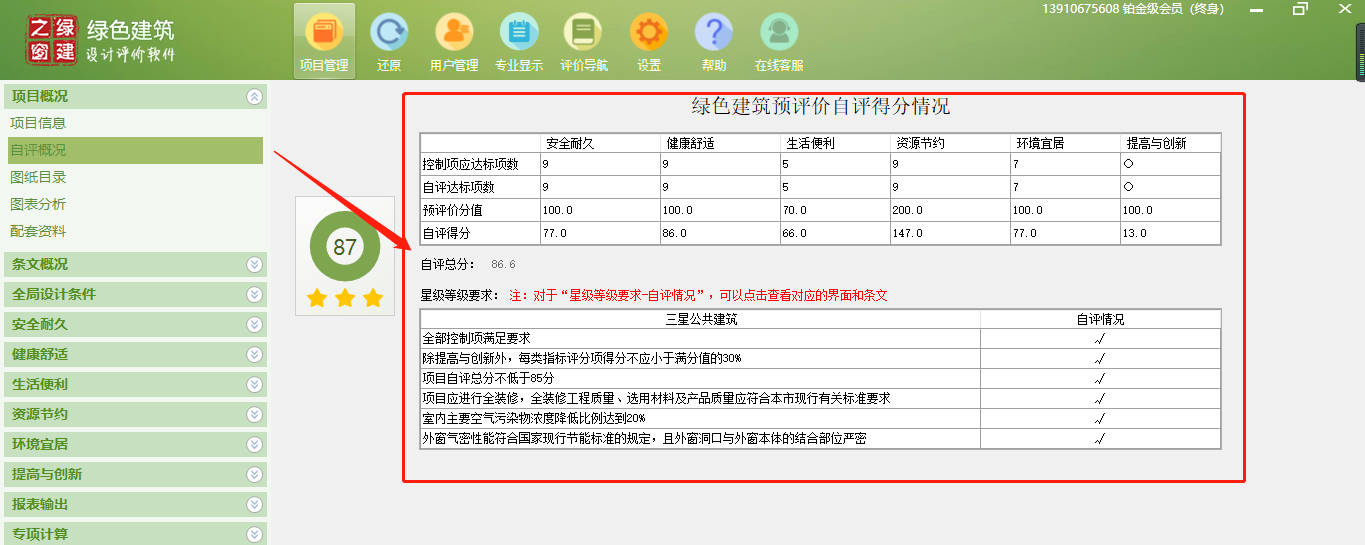Viewport: 1365px width, 545px height.
Task: Open 设置 gear icon
Action: click(649, 41)
